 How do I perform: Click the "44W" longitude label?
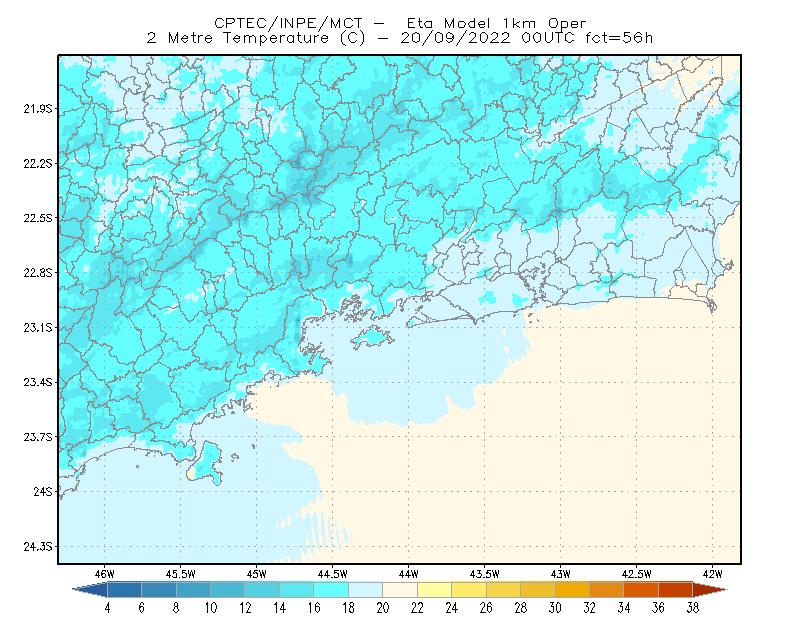click(409, 574)
